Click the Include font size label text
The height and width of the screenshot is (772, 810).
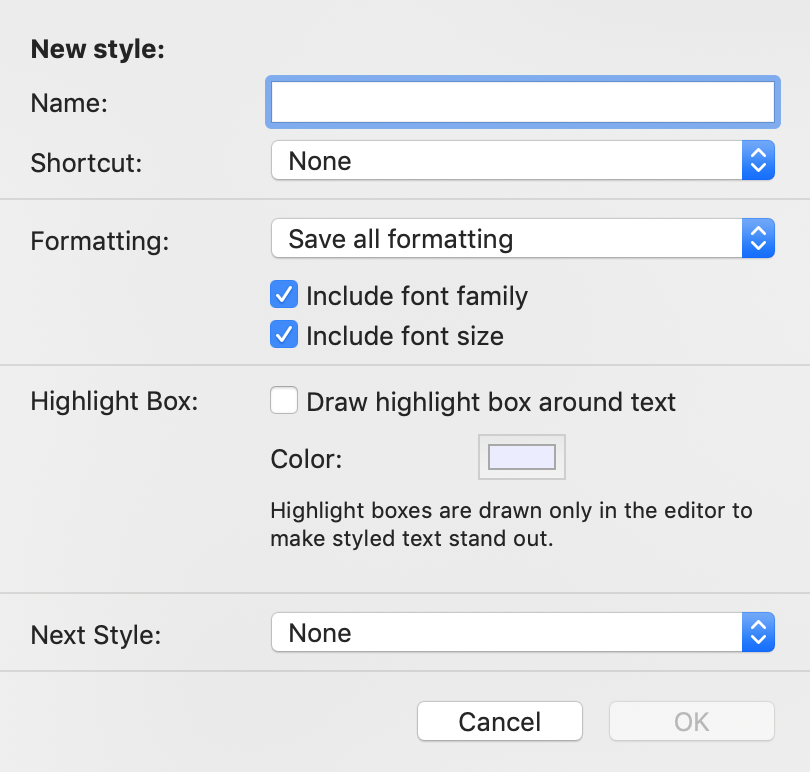(404, 336)
